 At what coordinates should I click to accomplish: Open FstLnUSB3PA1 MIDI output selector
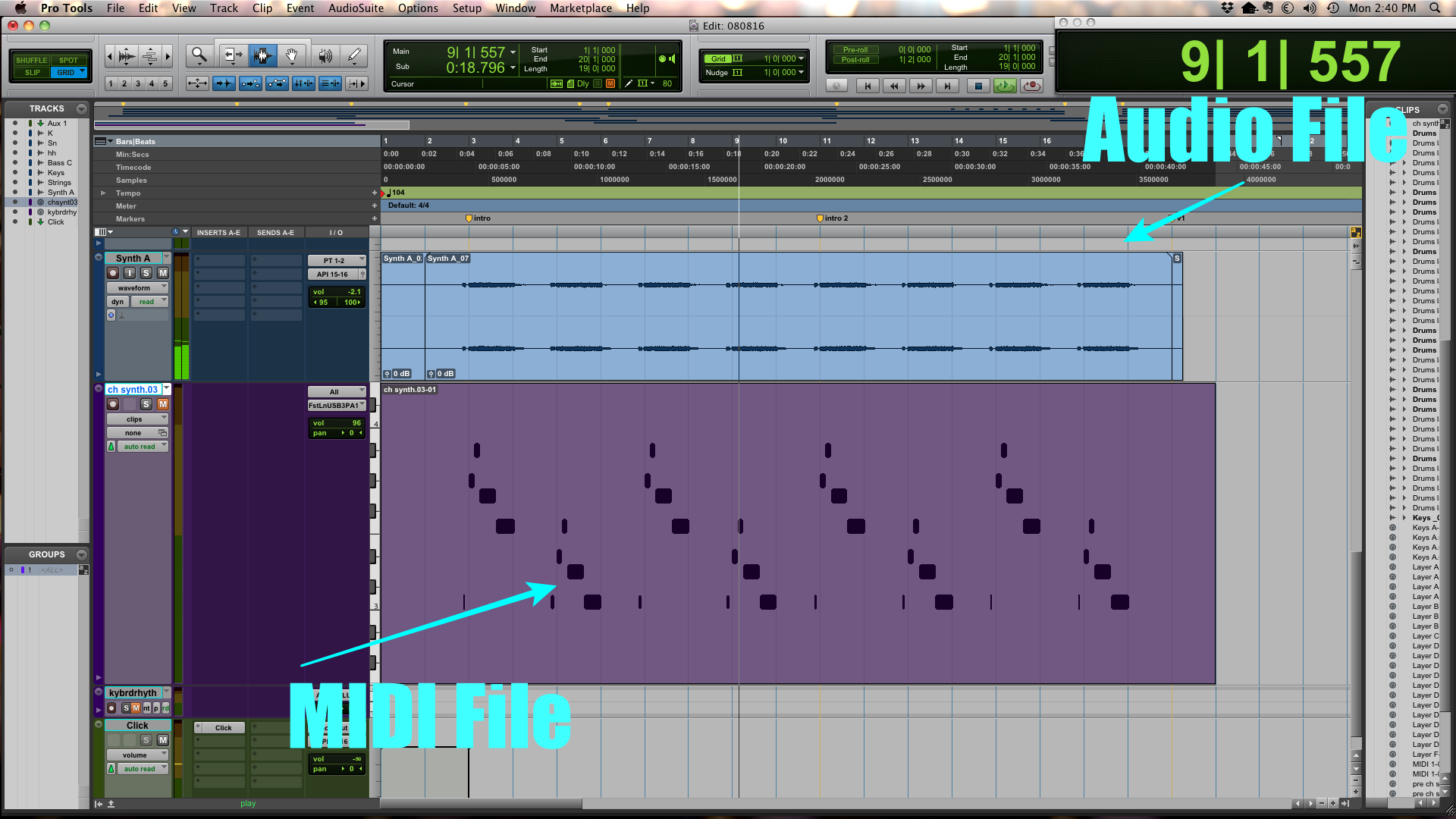pos(337,405)
